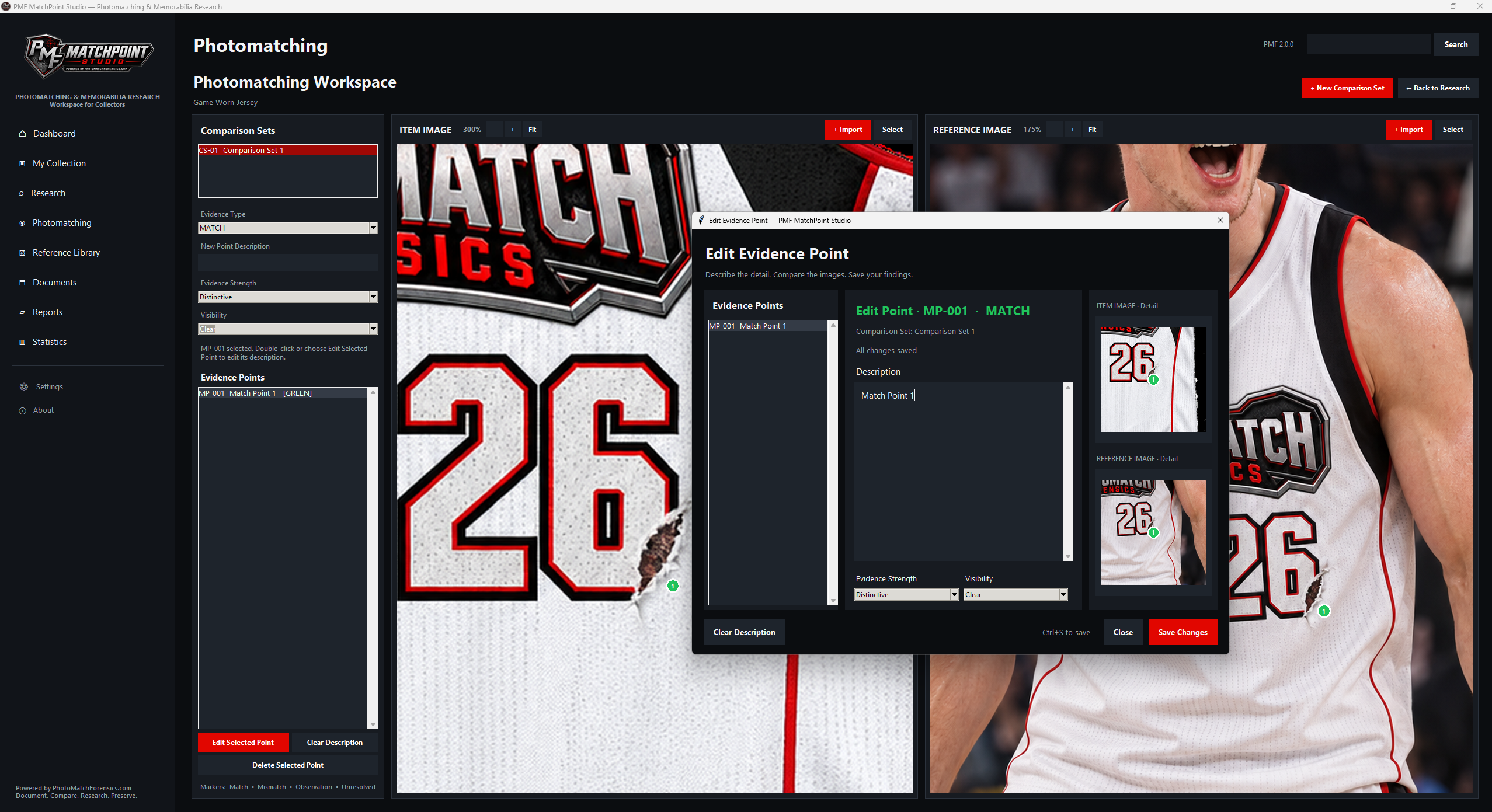
Task: Click Clear Description in the dialog
Action: 744,632
